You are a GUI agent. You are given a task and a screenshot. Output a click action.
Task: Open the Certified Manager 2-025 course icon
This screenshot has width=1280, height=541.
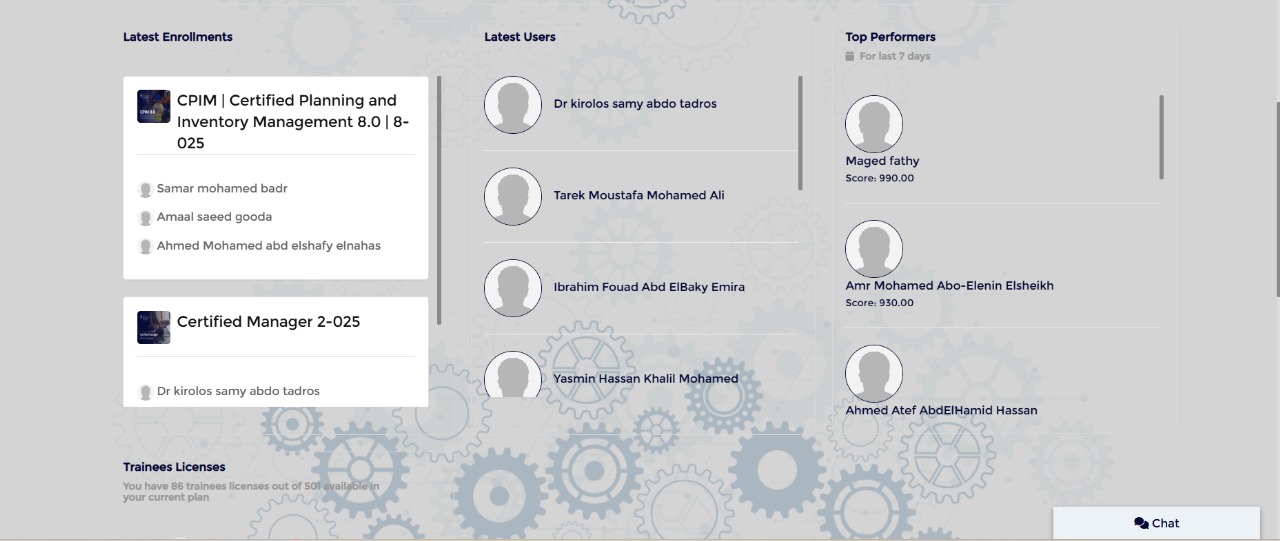(x=154, y=327)
